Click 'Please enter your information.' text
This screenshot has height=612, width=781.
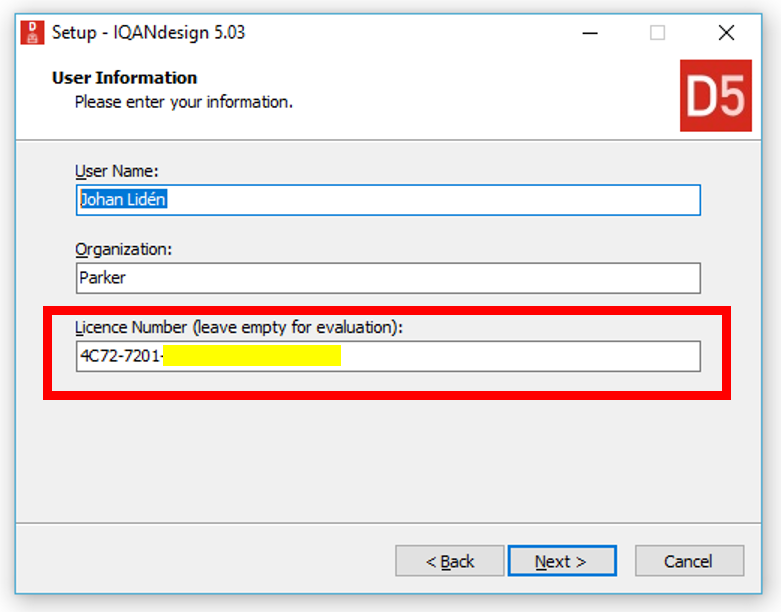tap(184, 102)
